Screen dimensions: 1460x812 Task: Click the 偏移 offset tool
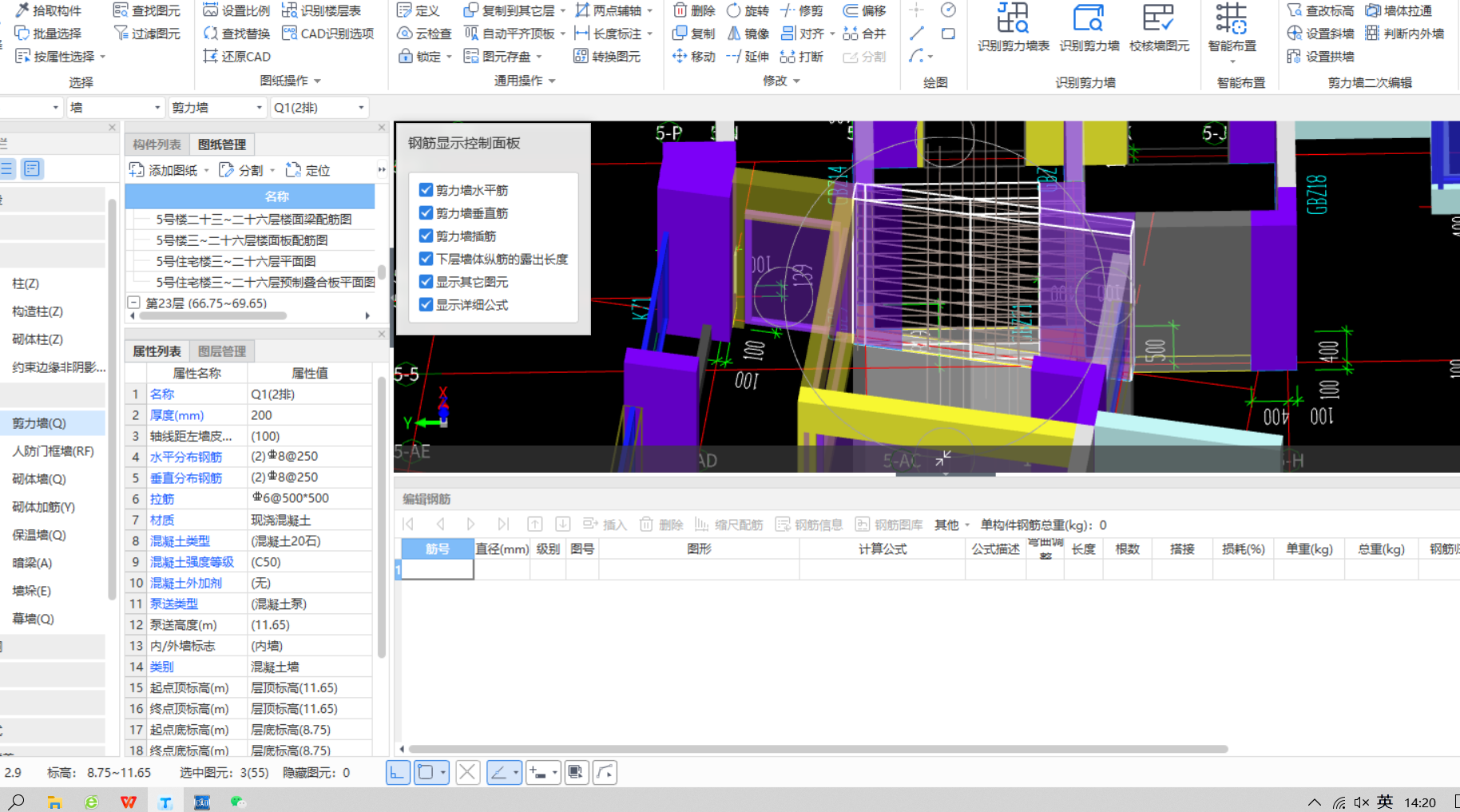pos(865,10)
